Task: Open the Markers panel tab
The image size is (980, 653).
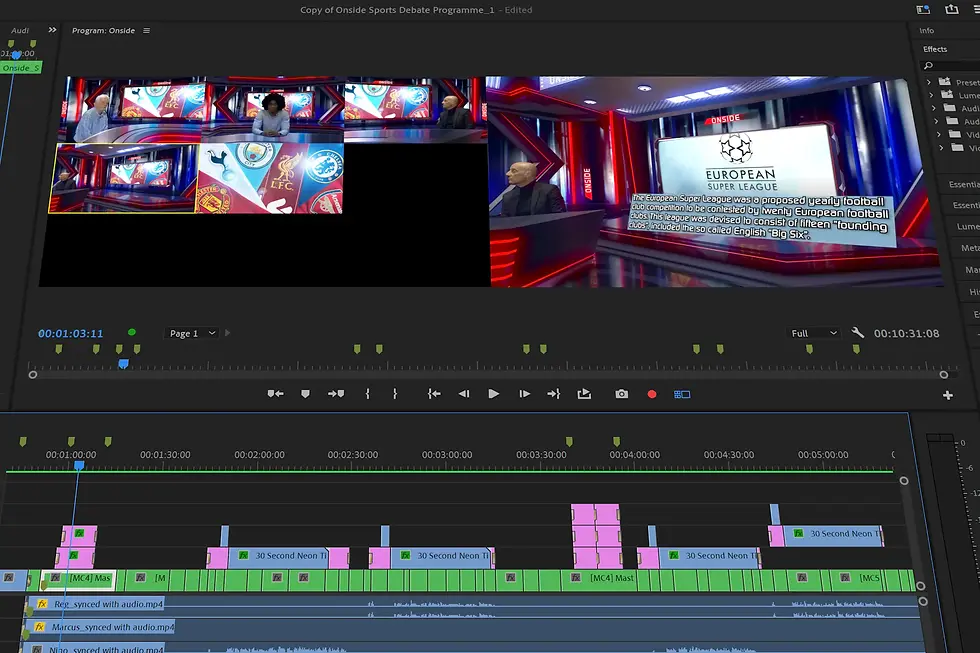Action: click(972, 270)
